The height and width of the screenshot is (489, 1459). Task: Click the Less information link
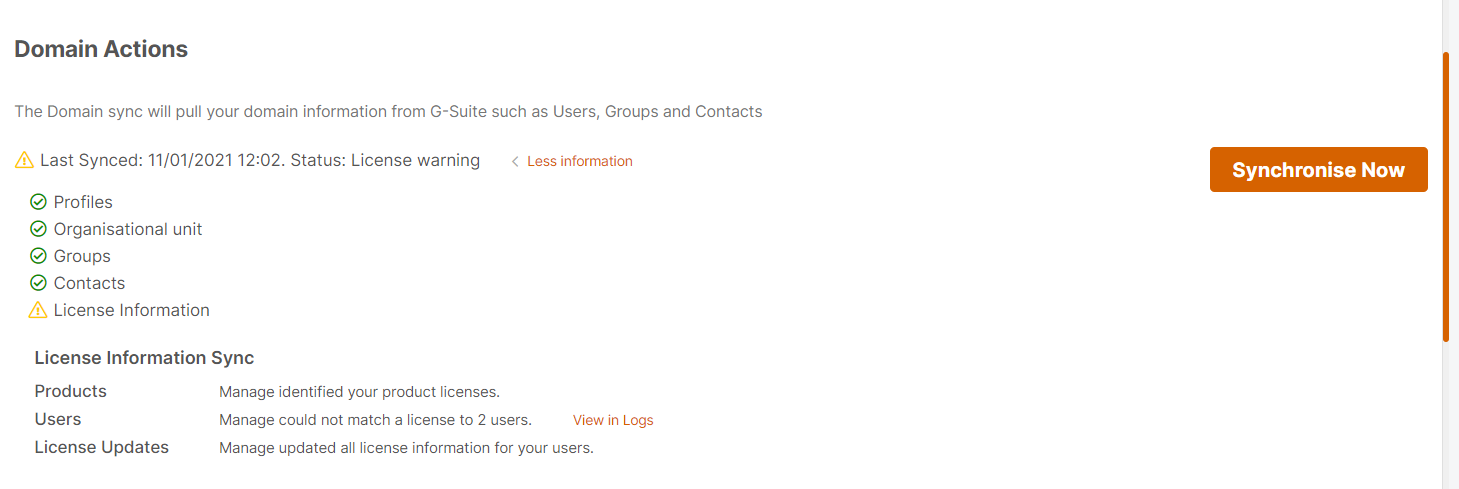click(580, 161)
